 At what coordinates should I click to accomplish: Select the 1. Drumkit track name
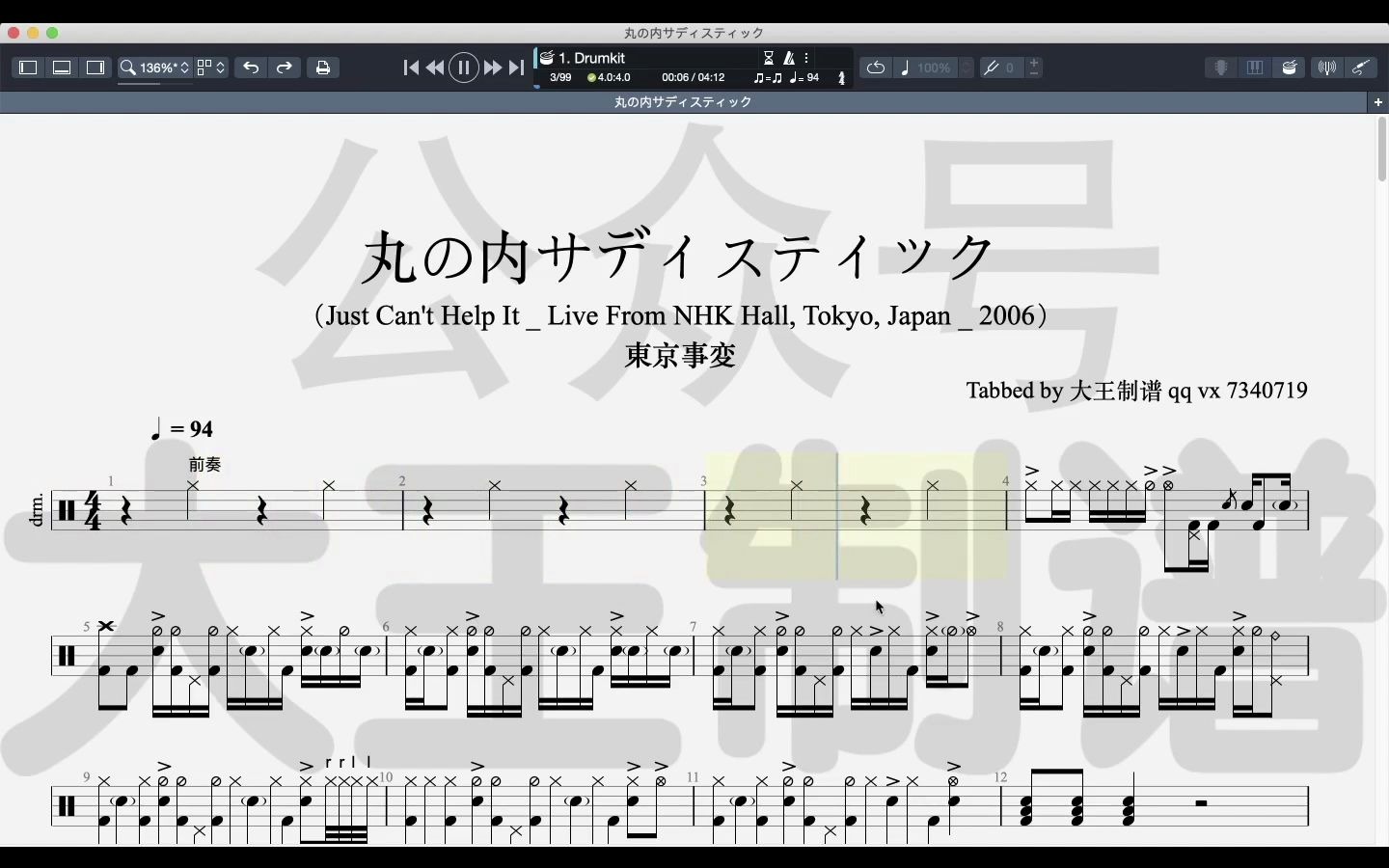coord(592,58)
